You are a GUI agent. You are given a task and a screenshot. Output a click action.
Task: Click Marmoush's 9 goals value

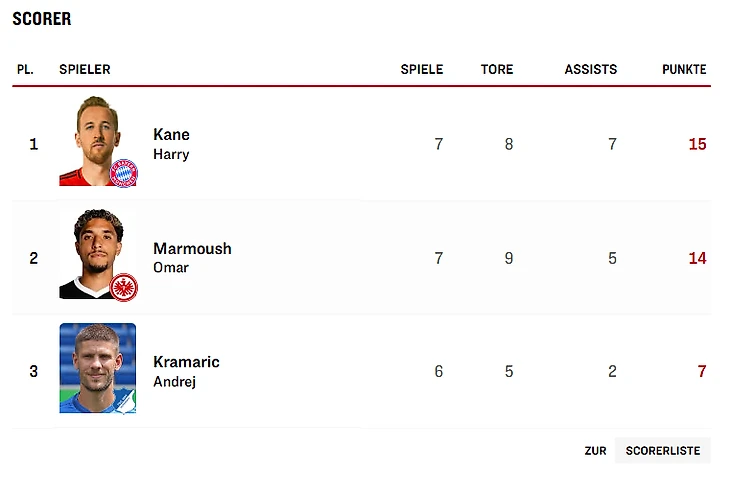tap(509, 258)
